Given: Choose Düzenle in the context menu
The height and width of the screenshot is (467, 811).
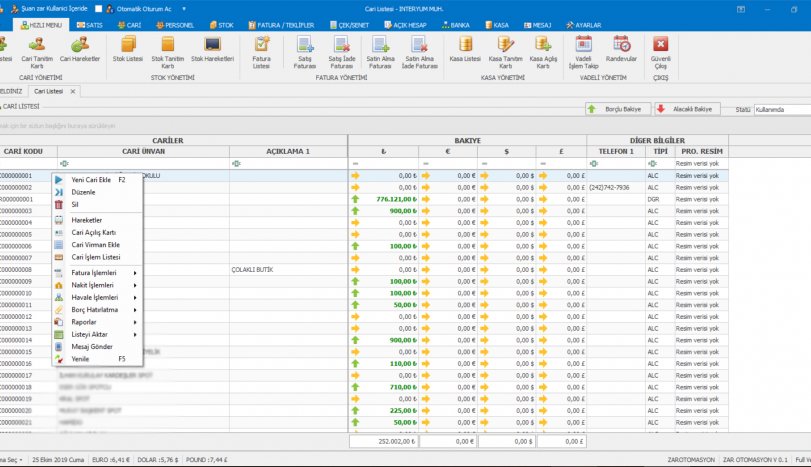Looking at the screenshot, I should (97, 192).
